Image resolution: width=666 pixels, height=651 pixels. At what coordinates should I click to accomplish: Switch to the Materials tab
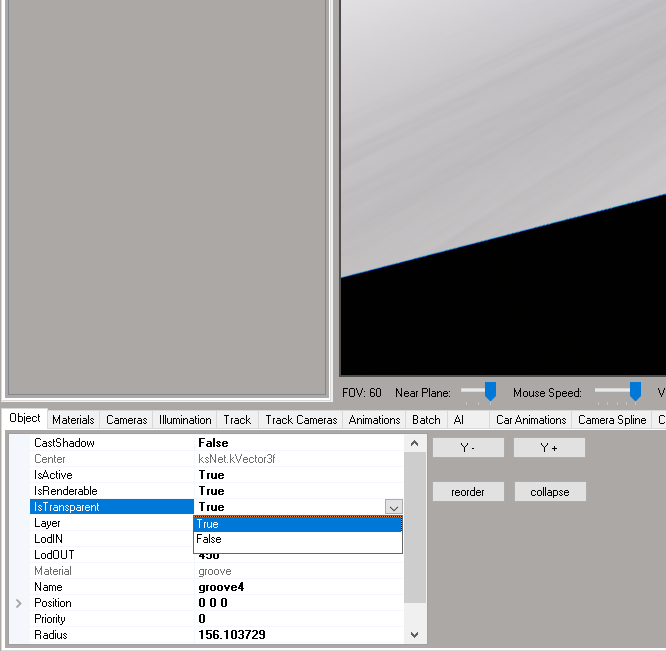tap(73, 420)
